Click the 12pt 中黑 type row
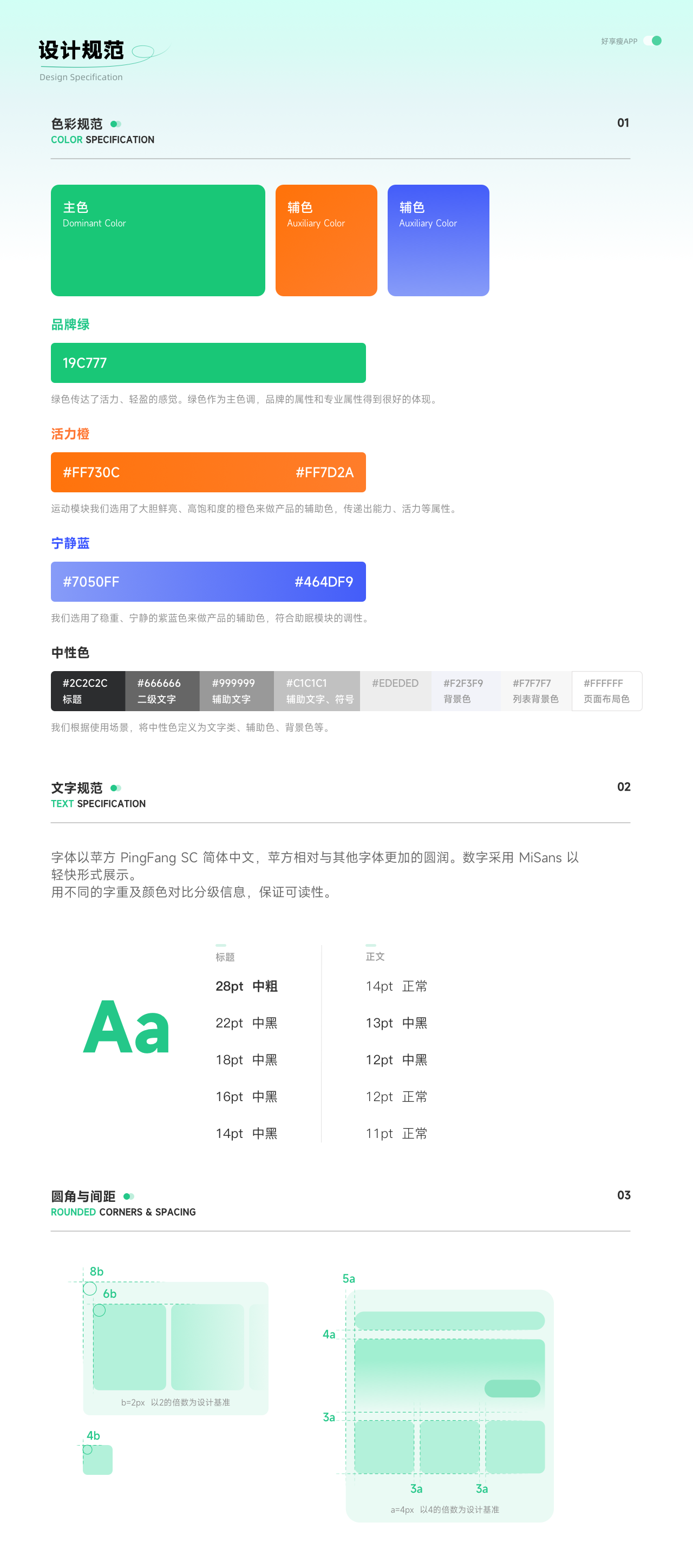 [x=396, y=1060]
